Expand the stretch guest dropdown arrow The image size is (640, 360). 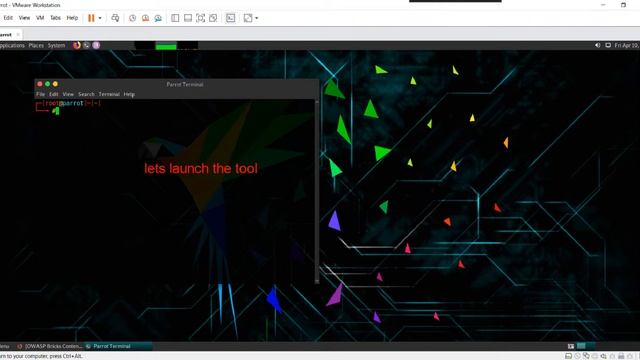click(x=256, y=18)
